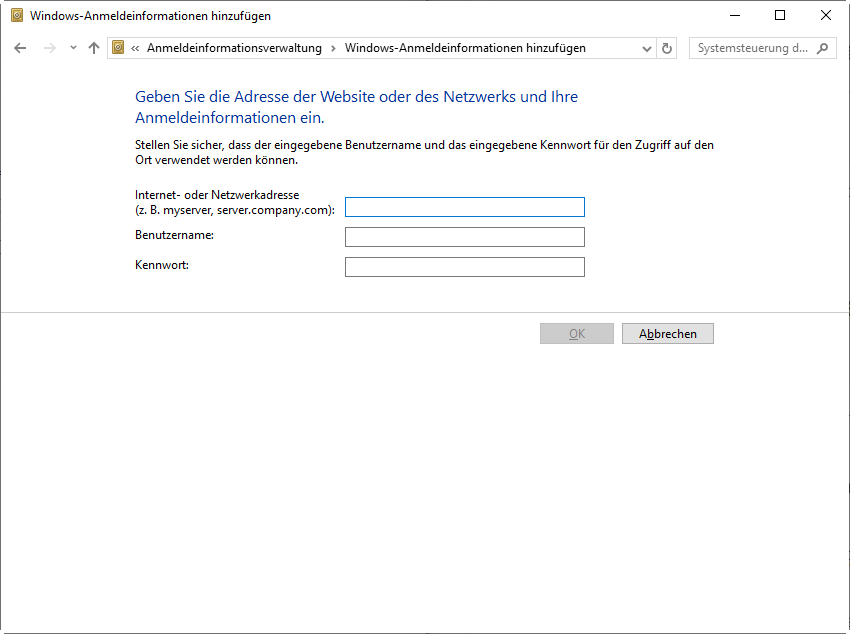Viewport: 850px width, 634px height.
Task: Open the recent locations dropdown arrow
Action: point(73,48)
